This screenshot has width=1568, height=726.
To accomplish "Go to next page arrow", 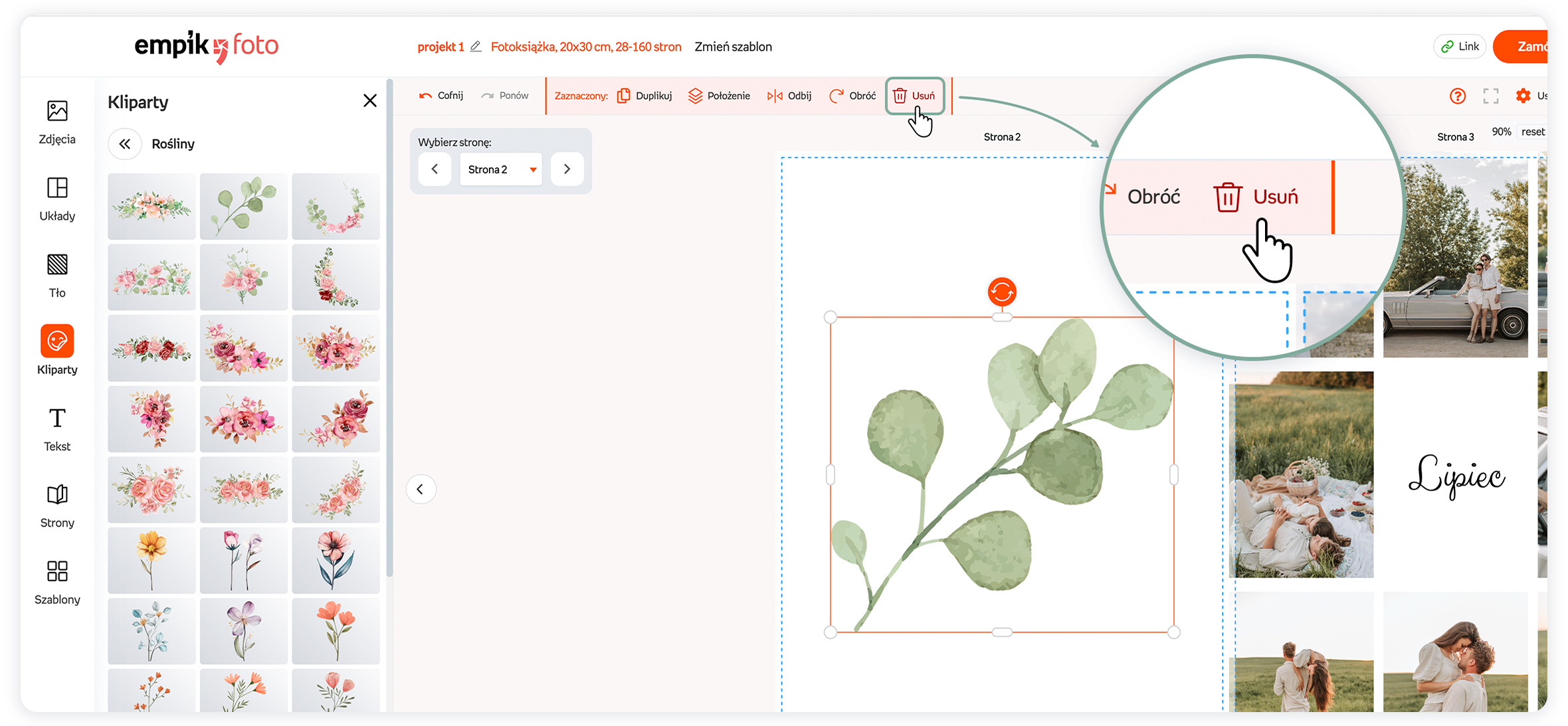I will point(567,169).
